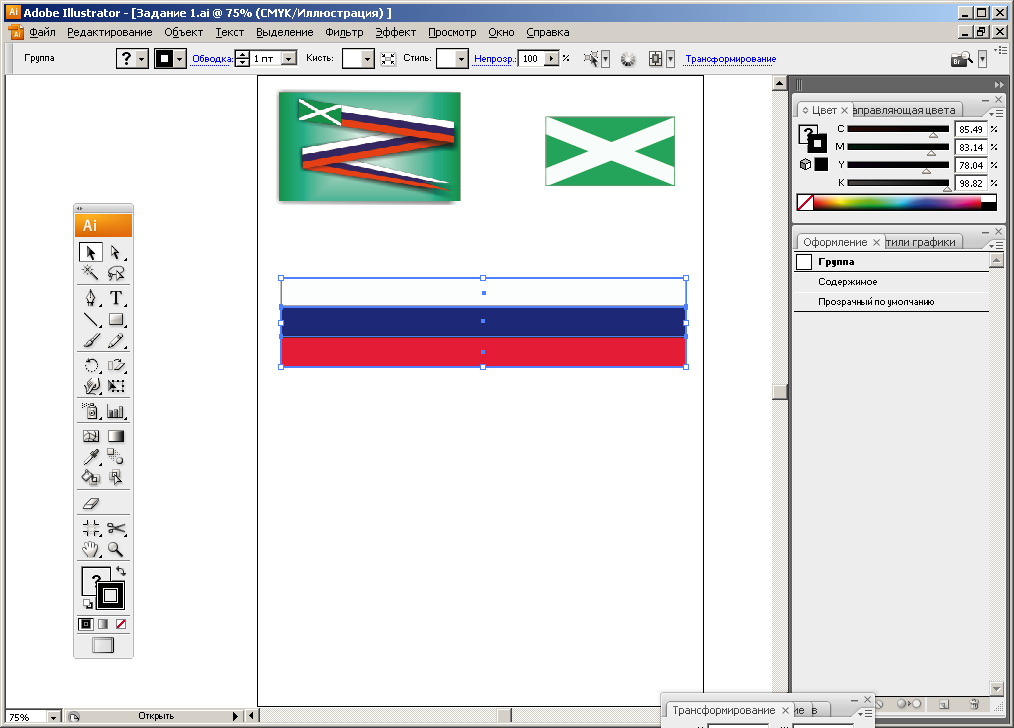1014x728 pixels.
Task: Select the Pencil tool
Action: [116, 340]
